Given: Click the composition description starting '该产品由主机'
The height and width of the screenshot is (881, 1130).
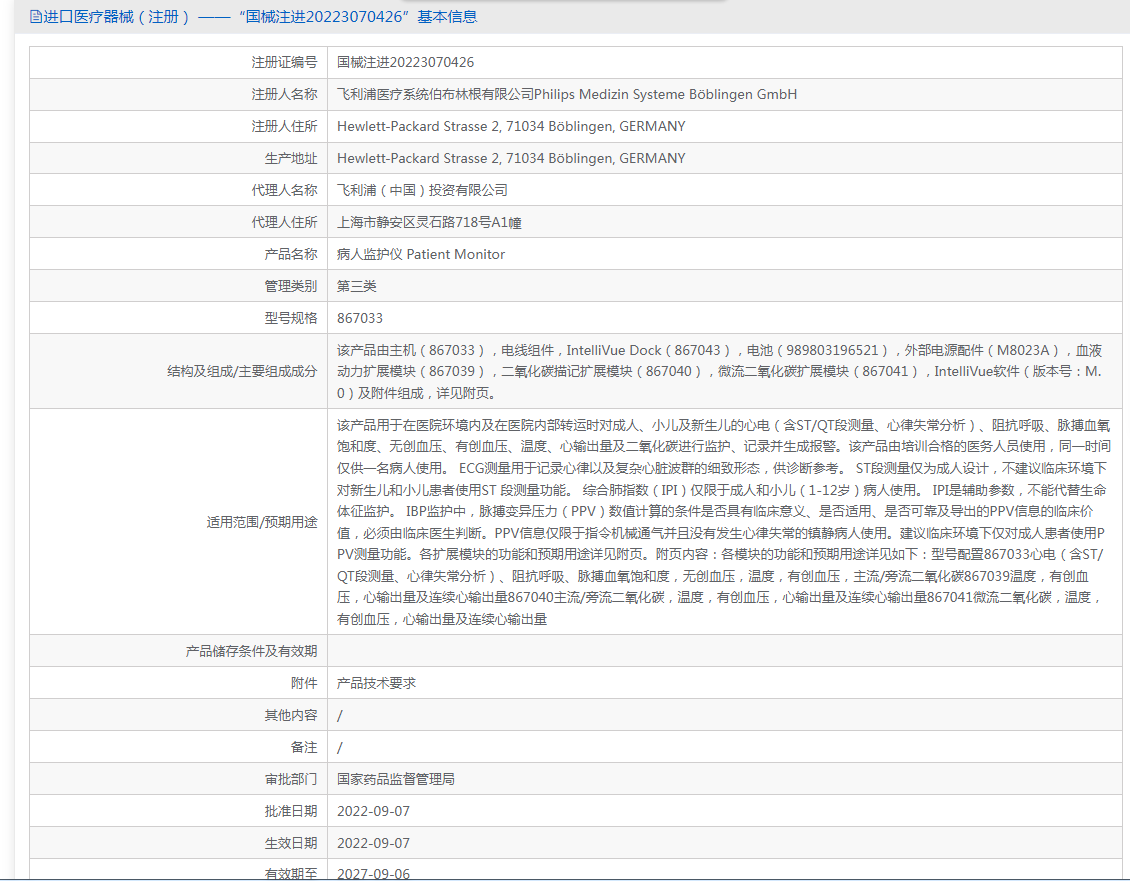Looking at the screenshot, I should pyautogui.click(x=720, y=371).
